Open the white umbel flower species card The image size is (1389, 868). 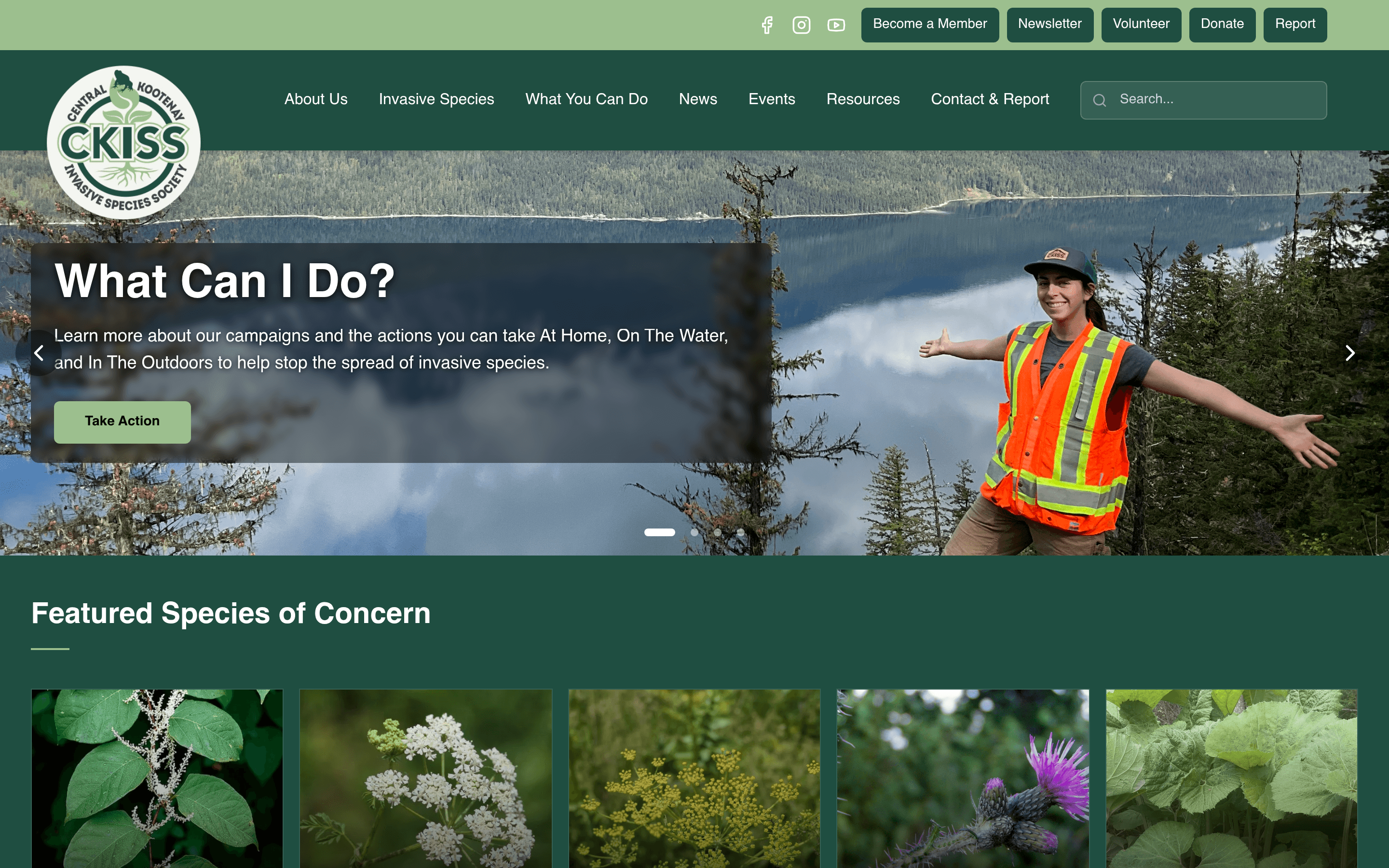click(426, 778)
